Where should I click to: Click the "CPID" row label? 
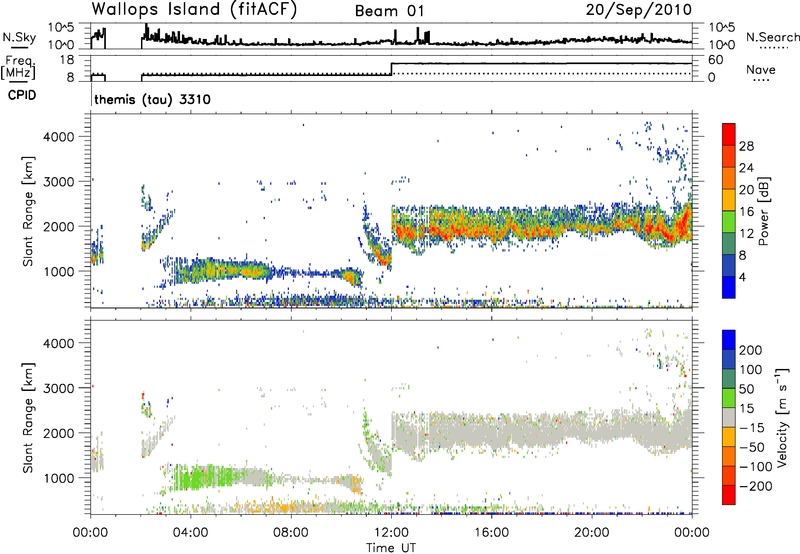22,95
